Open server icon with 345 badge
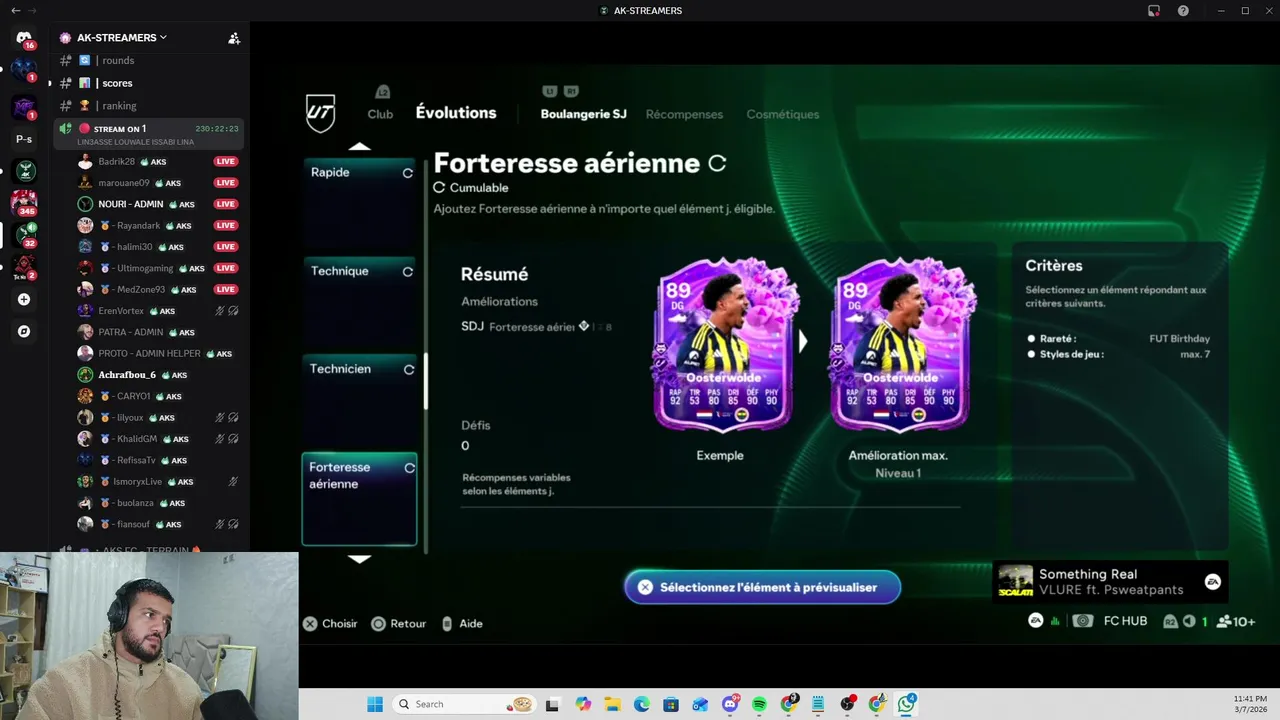This screenshot has width=1280, height=720. 24,203
